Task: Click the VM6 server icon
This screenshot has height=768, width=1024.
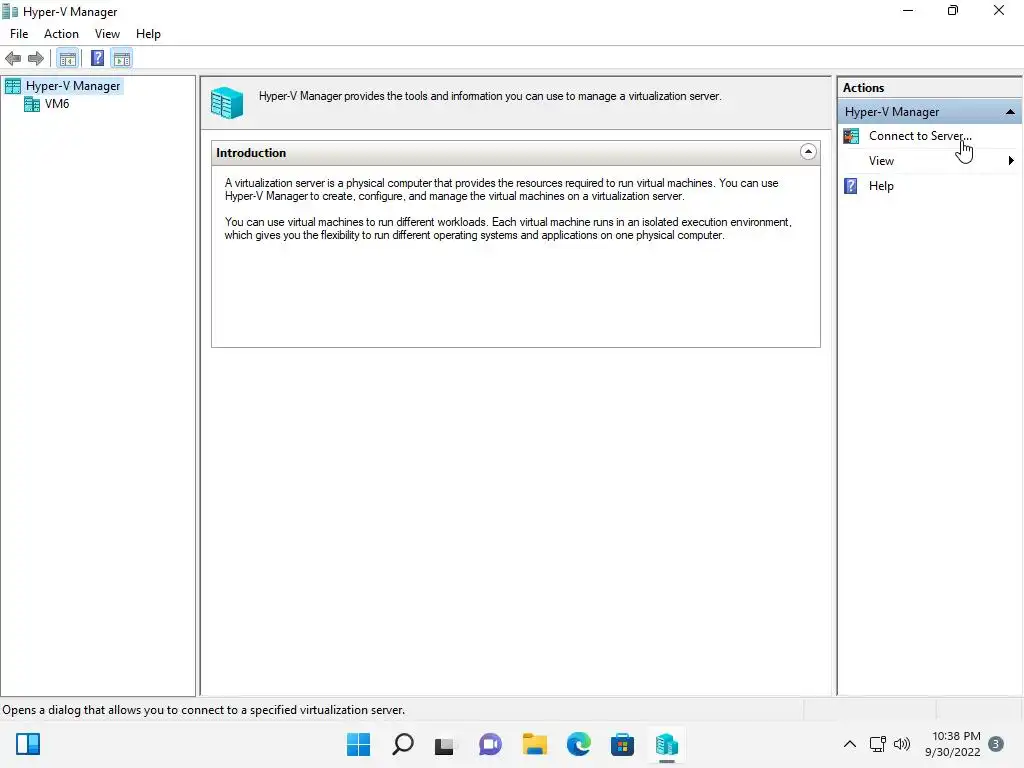Action: 32,104
